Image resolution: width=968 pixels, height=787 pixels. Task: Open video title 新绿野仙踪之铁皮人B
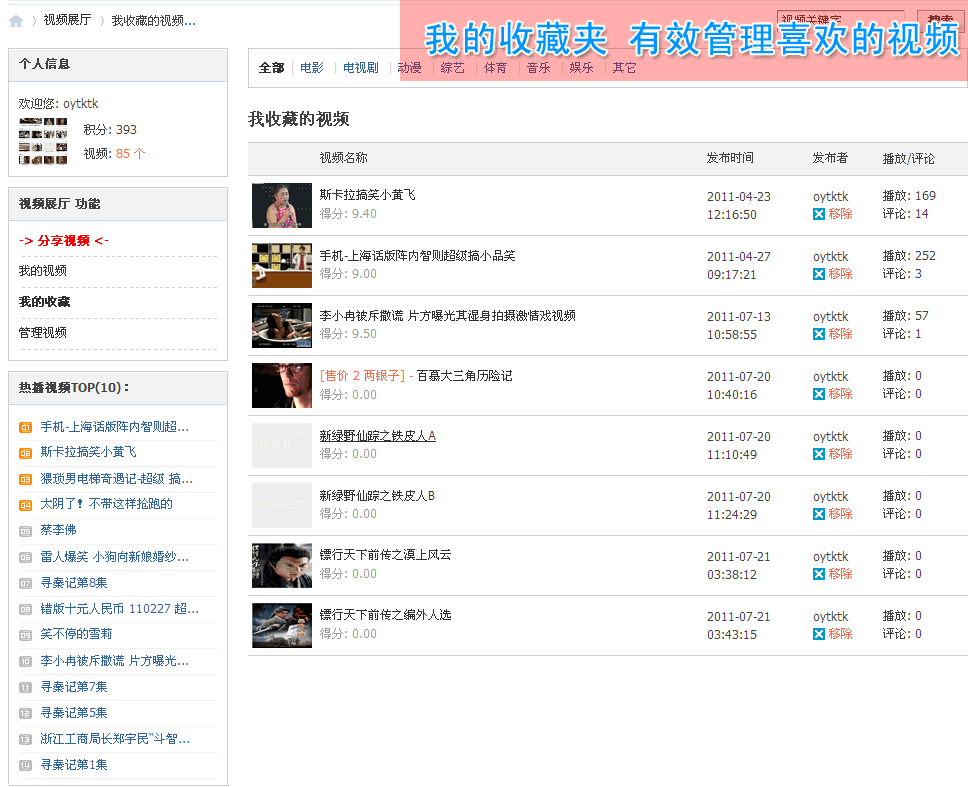point(377,496)
